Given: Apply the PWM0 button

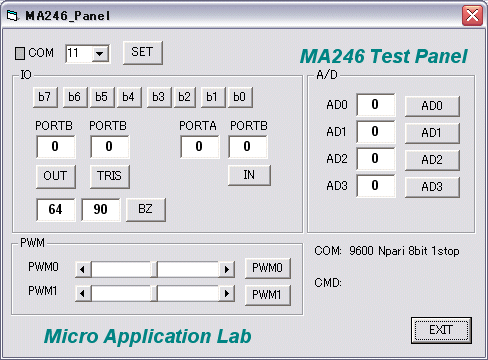Looking at the screenshot, I should click(268, 268).
